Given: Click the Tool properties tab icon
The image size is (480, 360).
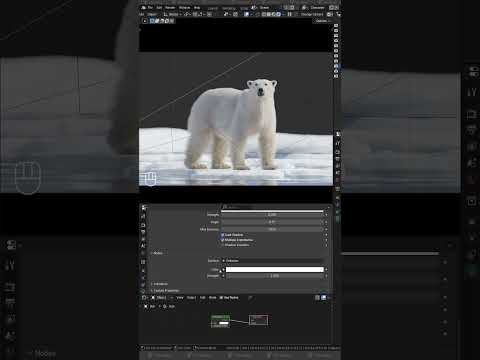Looking at the screenshot, I should 143,208.
